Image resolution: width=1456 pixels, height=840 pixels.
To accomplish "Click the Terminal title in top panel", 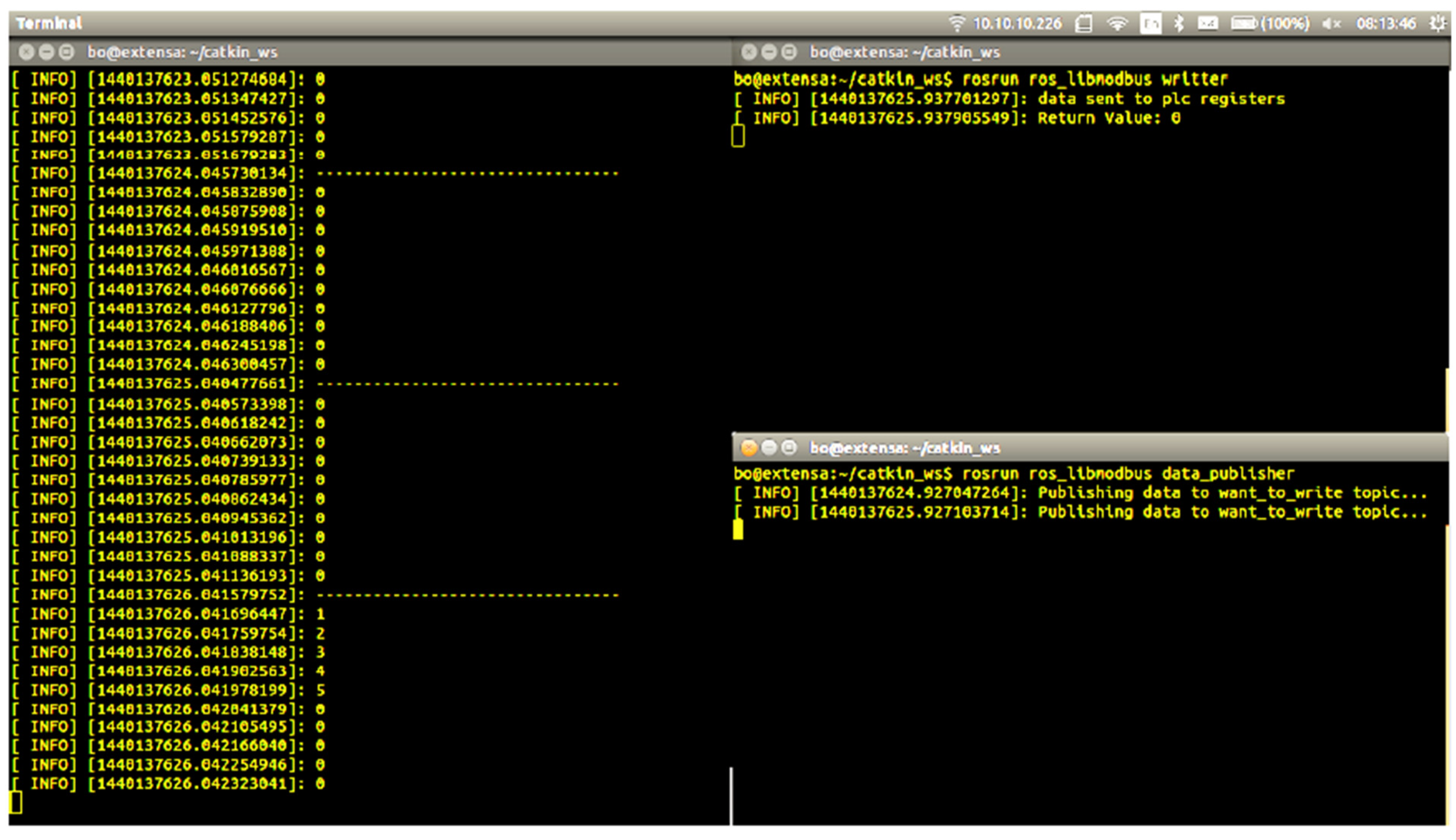I will pos(49,24).
